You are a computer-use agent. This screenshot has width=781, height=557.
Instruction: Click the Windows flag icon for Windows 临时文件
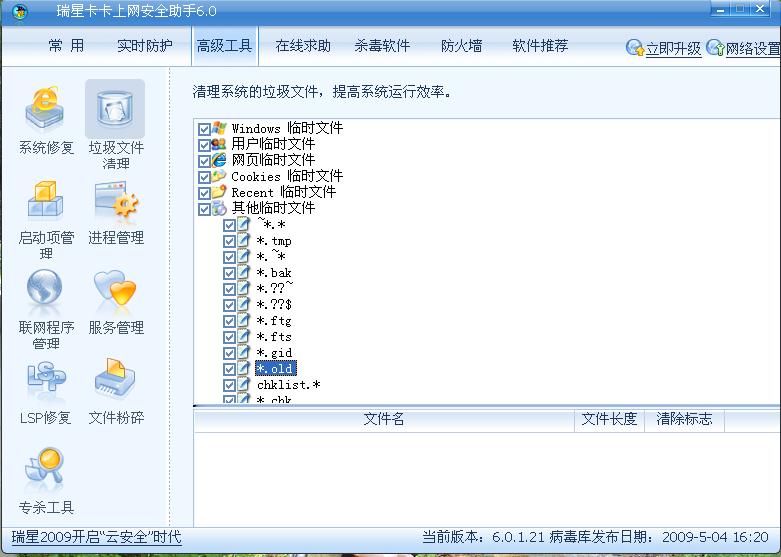(219, 128)
